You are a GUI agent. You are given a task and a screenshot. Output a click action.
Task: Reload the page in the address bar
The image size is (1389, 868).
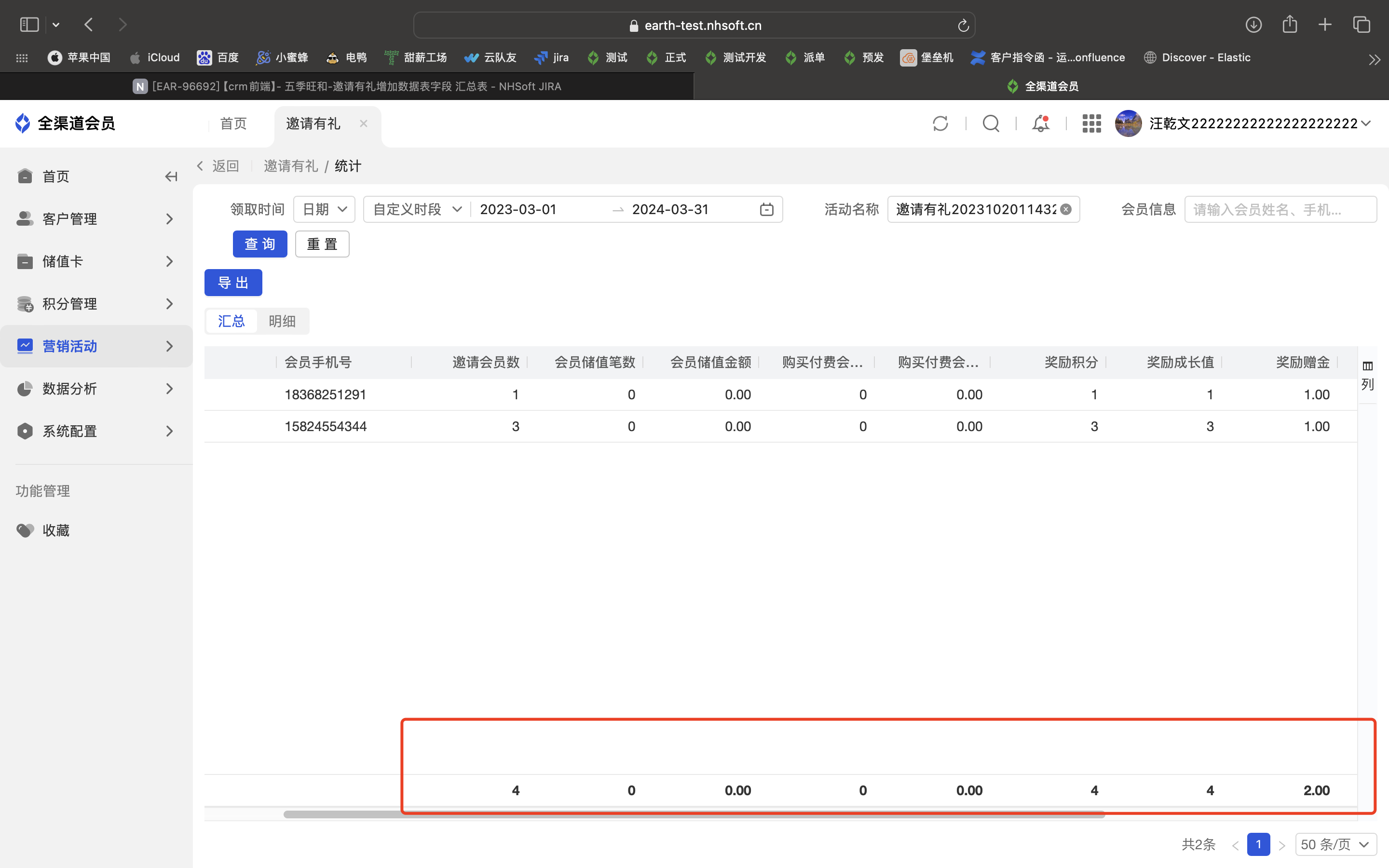[963, 25]
